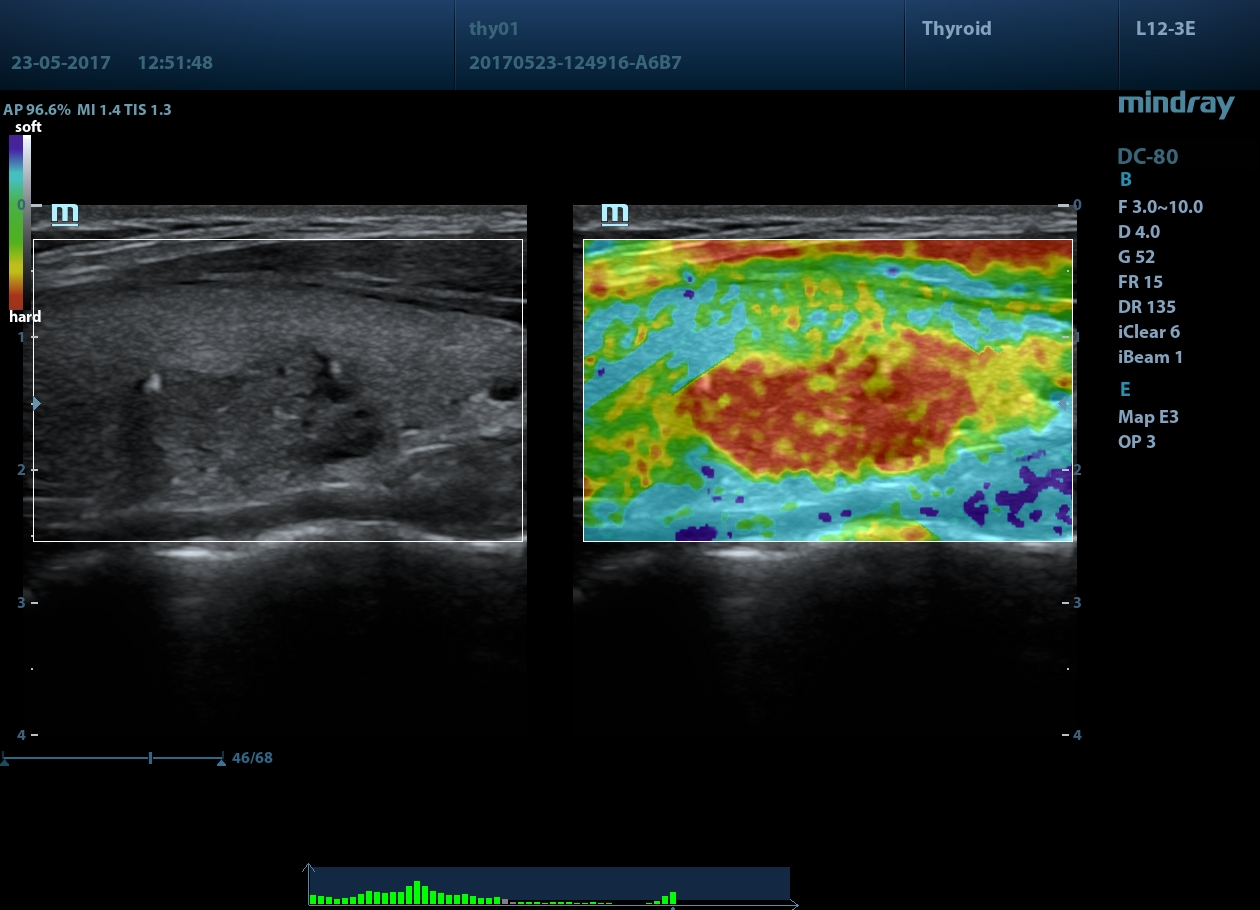Image resolution: width=1260 pixels, height=910 pixels.
Task: Select the L12-3E probe label
Action: tap(1165, 28)
